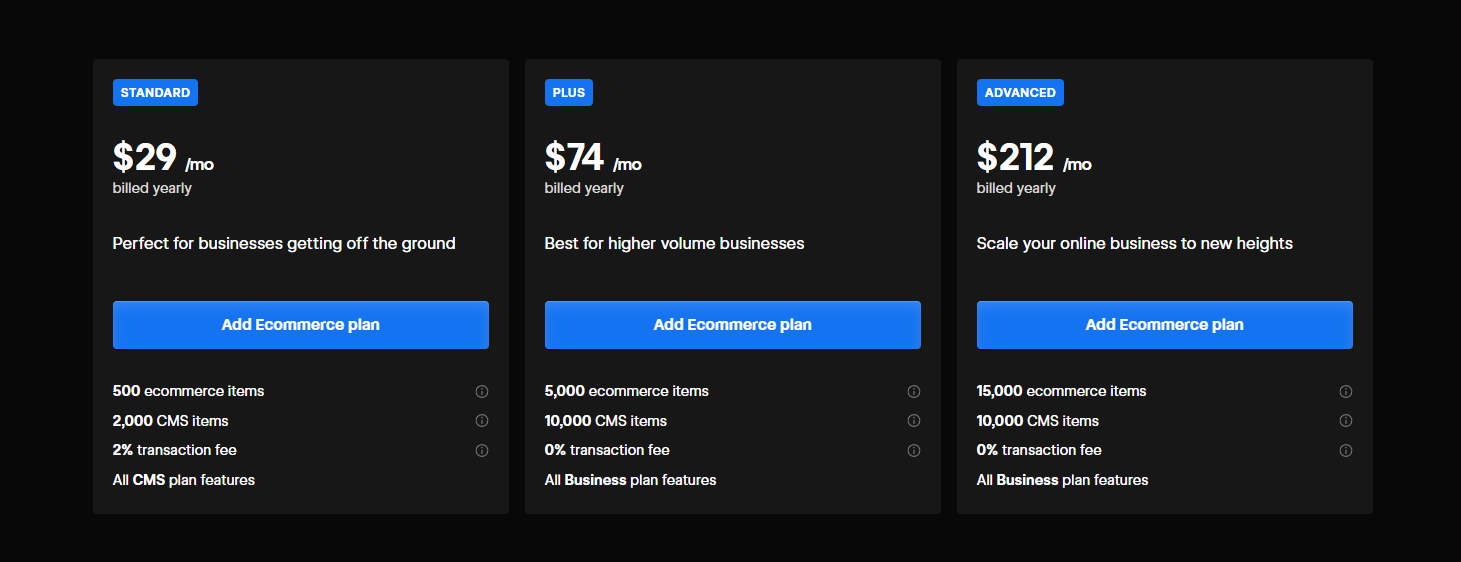Click Add Ecommerce plan under Advanced
The height and width of the screenshot is (562, 1461).
pos(1165,325)
